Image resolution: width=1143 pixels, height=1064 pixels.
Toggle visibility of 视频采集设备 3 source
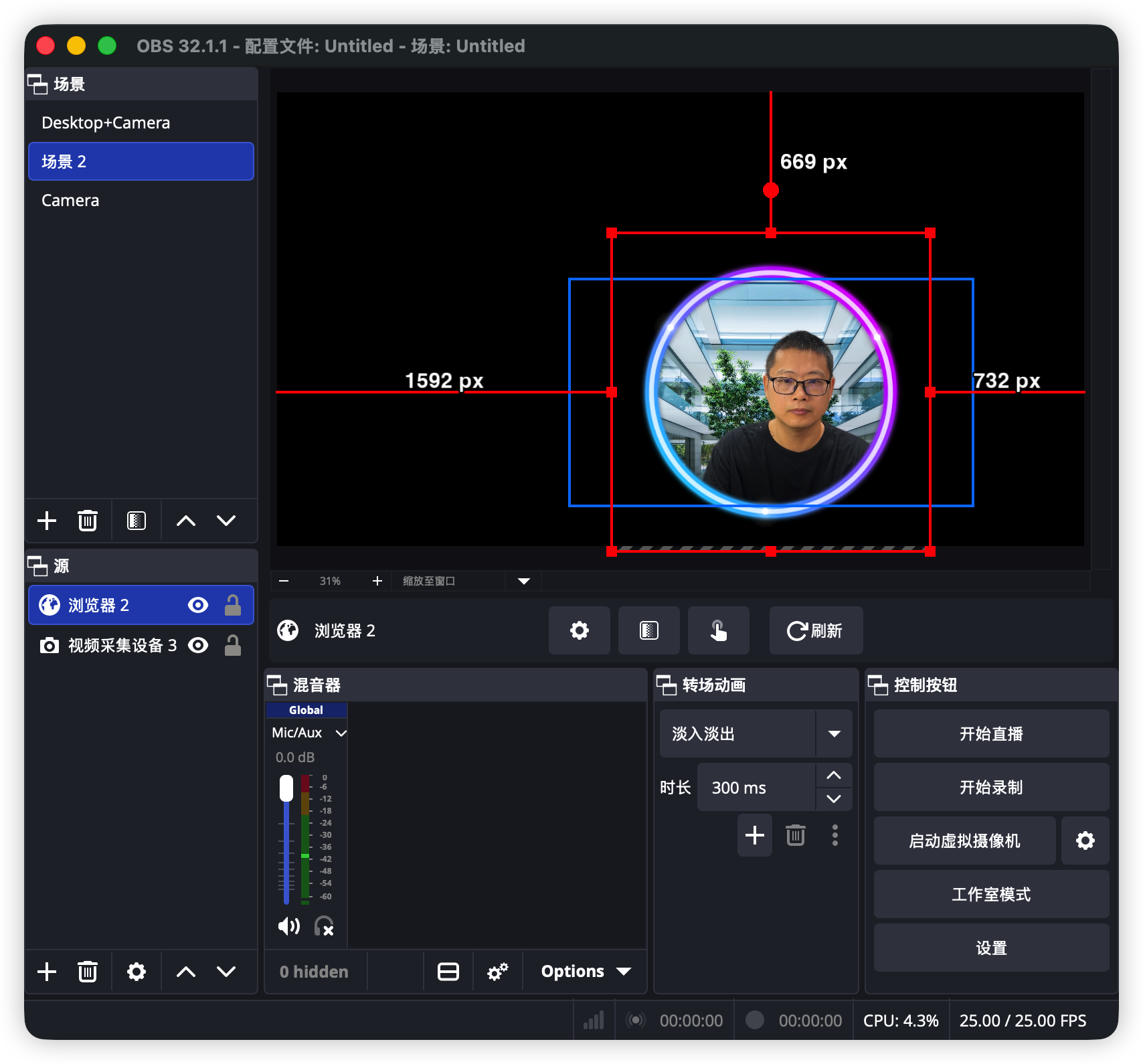(x=198, y=645)
